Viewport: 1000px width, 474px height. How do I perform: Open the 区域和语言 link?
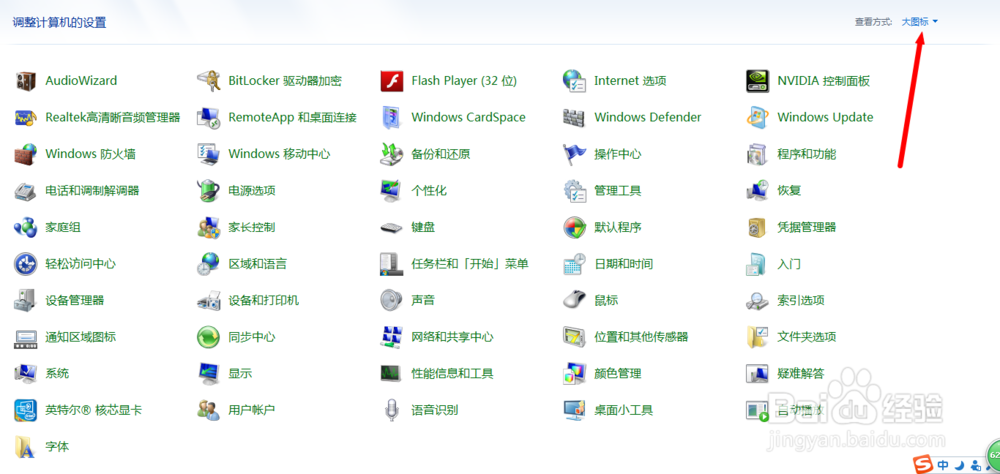click(x=257, y=263)
